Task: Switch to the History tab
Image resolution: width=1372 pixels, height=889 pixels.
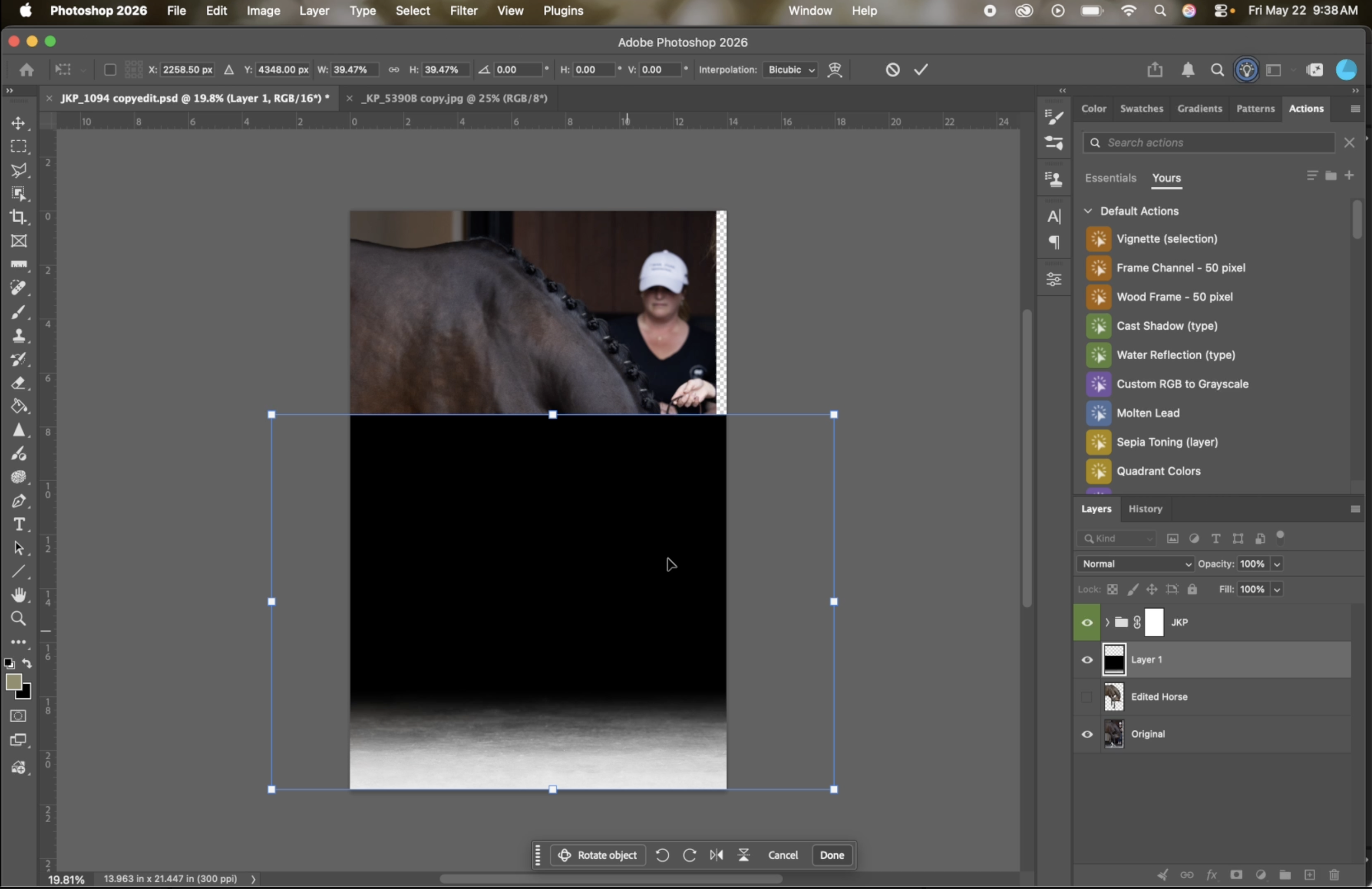Action: click(x=1145, y=509)
